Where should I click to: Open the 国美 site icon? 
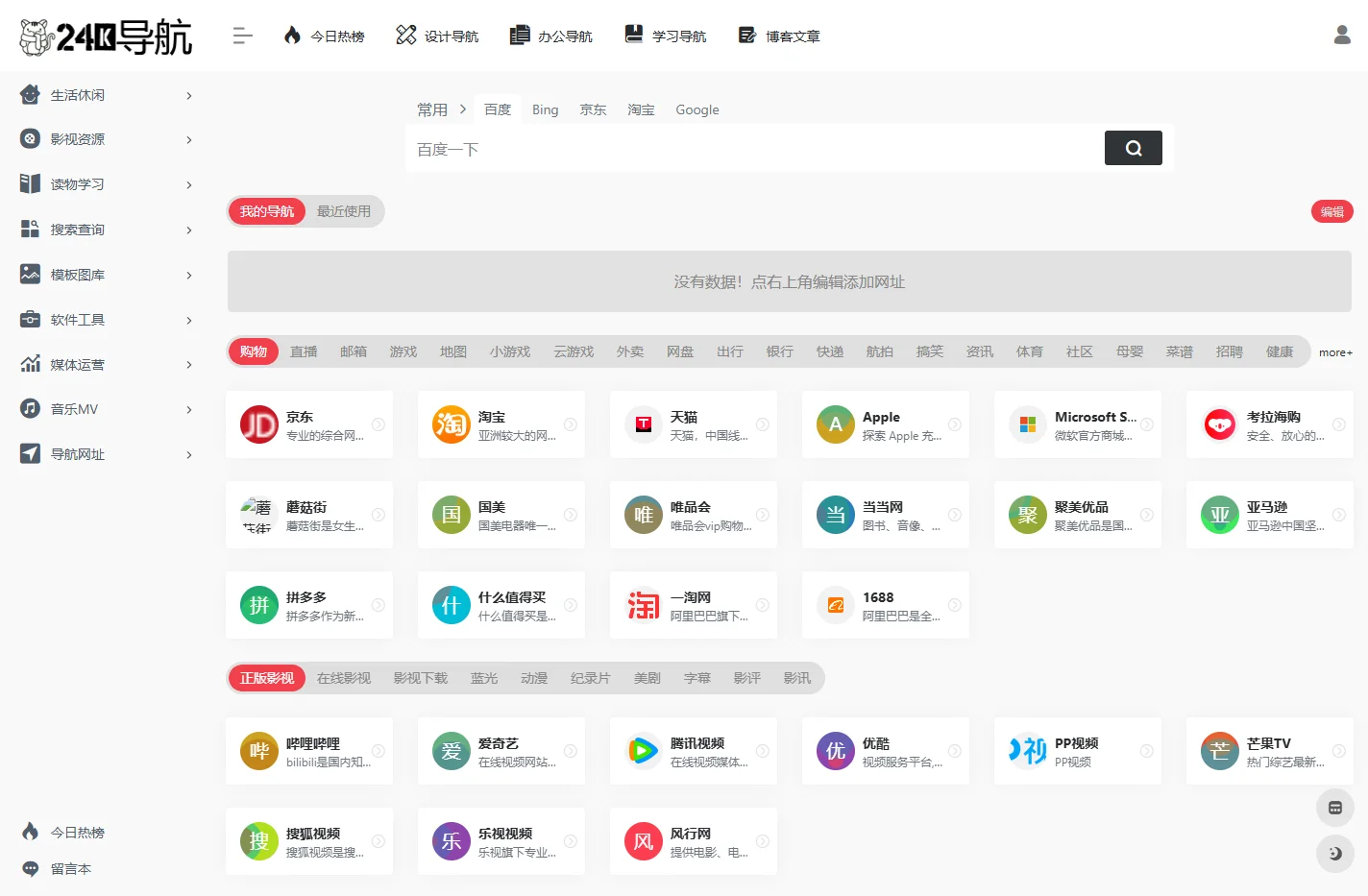pos(451,515)
